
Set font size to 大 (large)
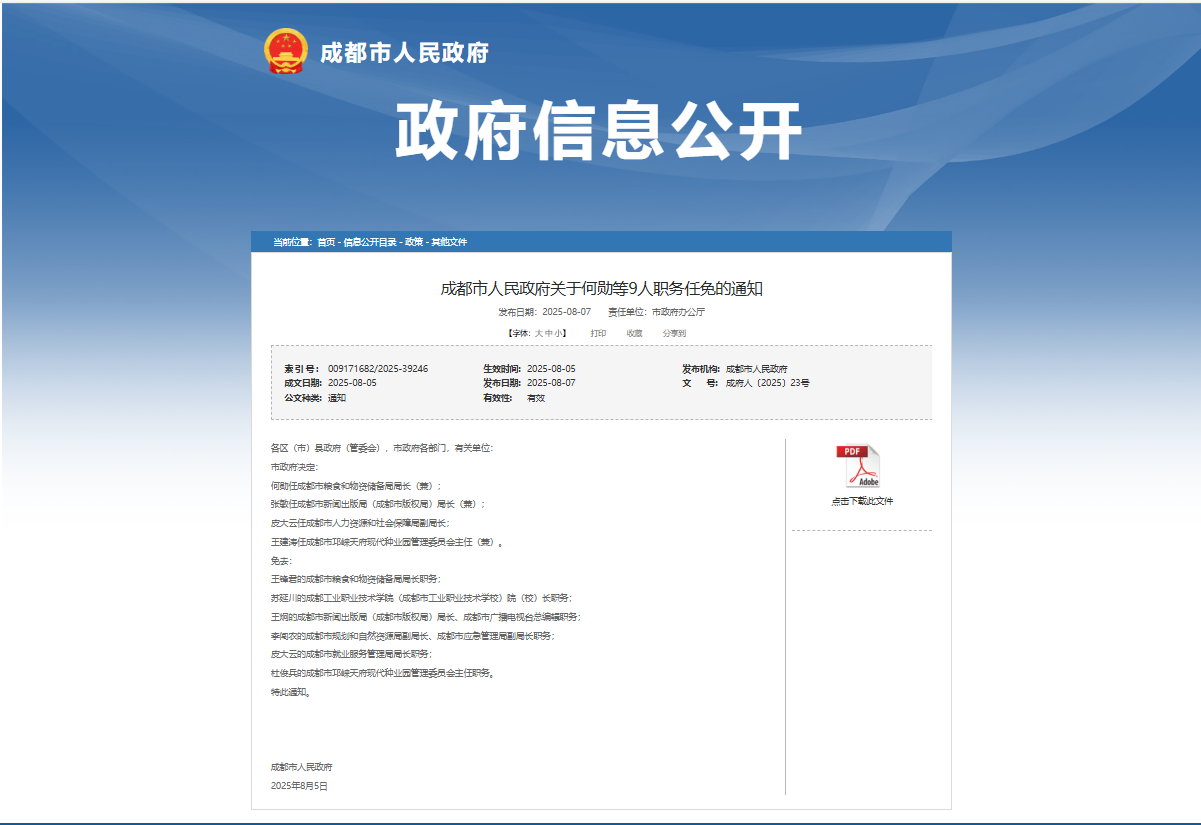[x=538, y=333]
